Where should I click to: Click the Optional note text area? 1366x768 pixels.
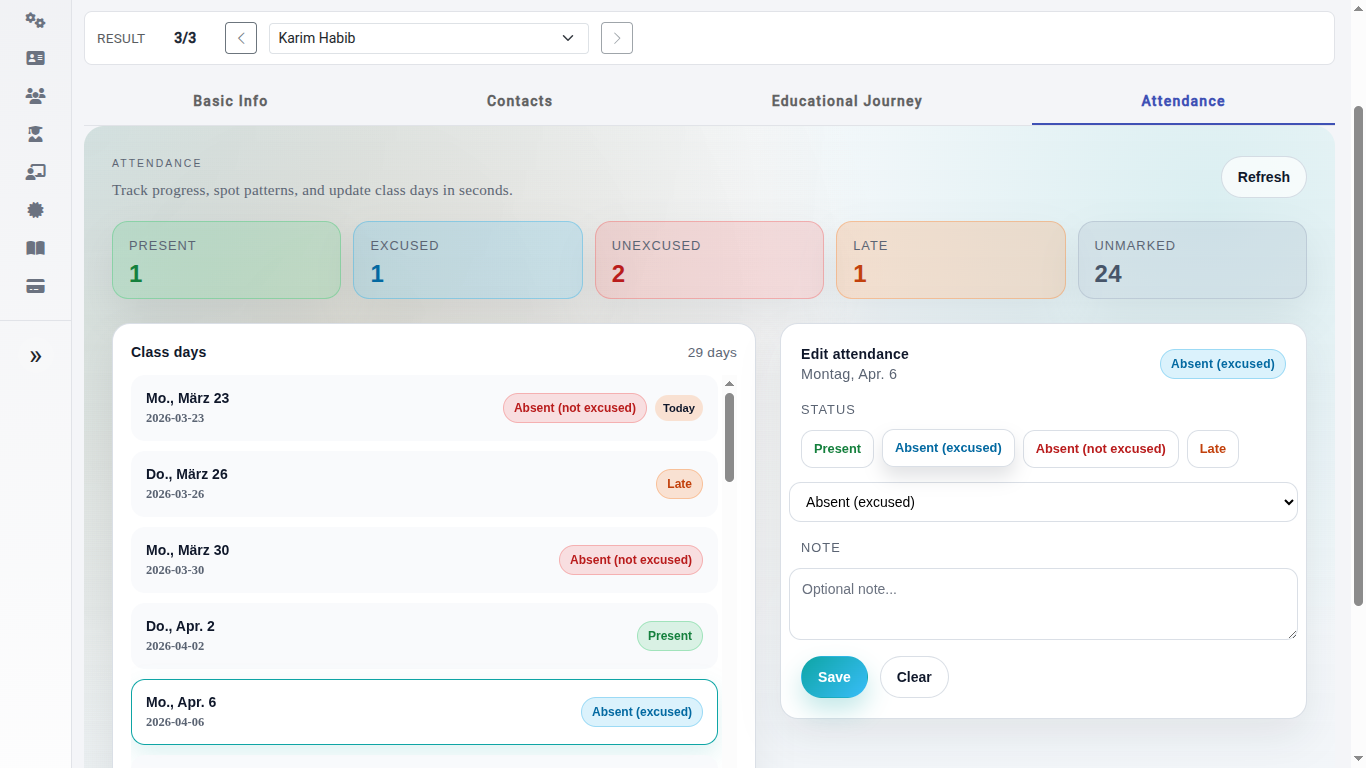pyautogui.click(x=1043, y=604)
